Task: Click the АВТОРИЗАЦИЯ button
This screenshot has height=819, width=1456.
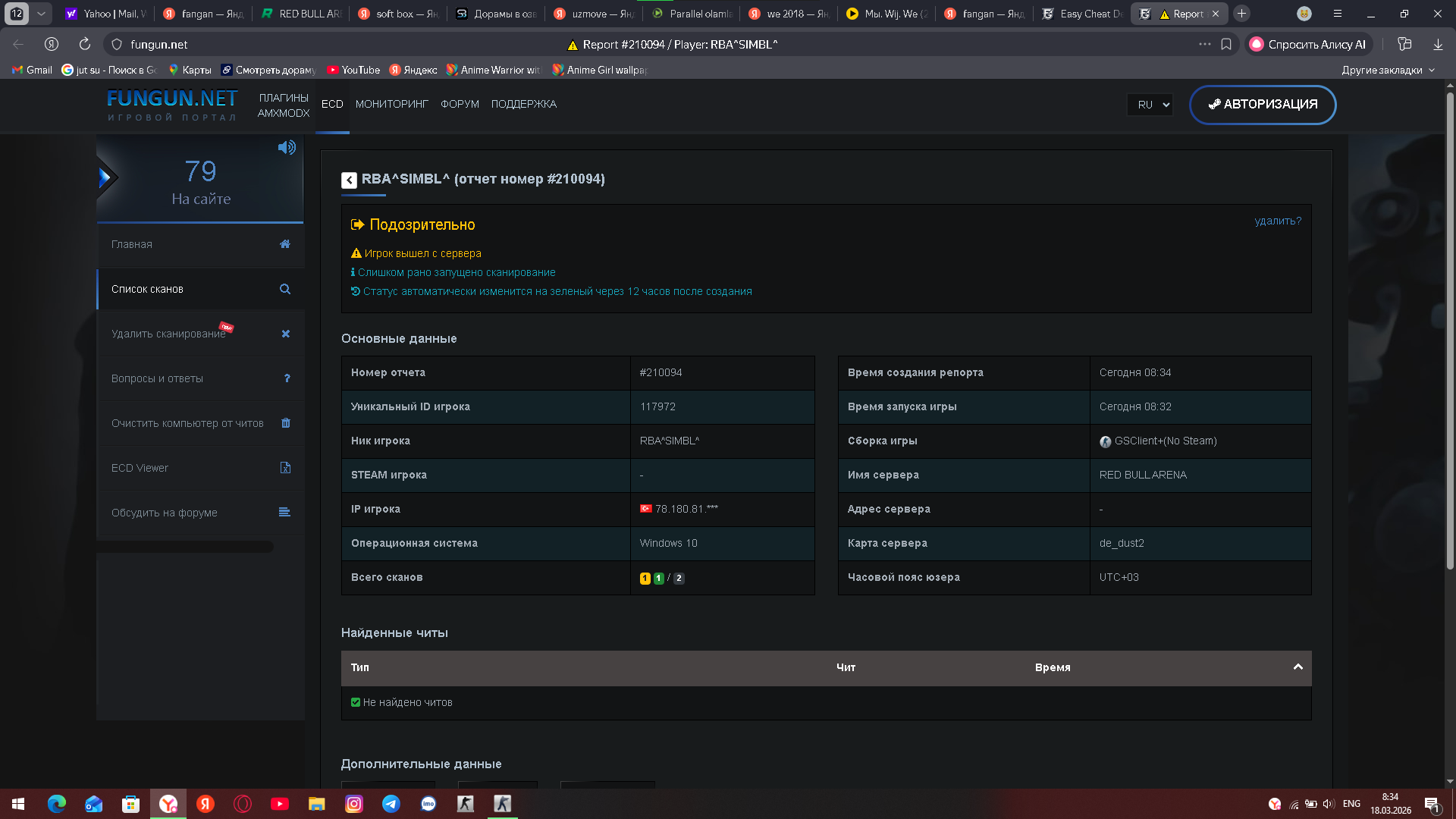Action: click(1262, 105)
